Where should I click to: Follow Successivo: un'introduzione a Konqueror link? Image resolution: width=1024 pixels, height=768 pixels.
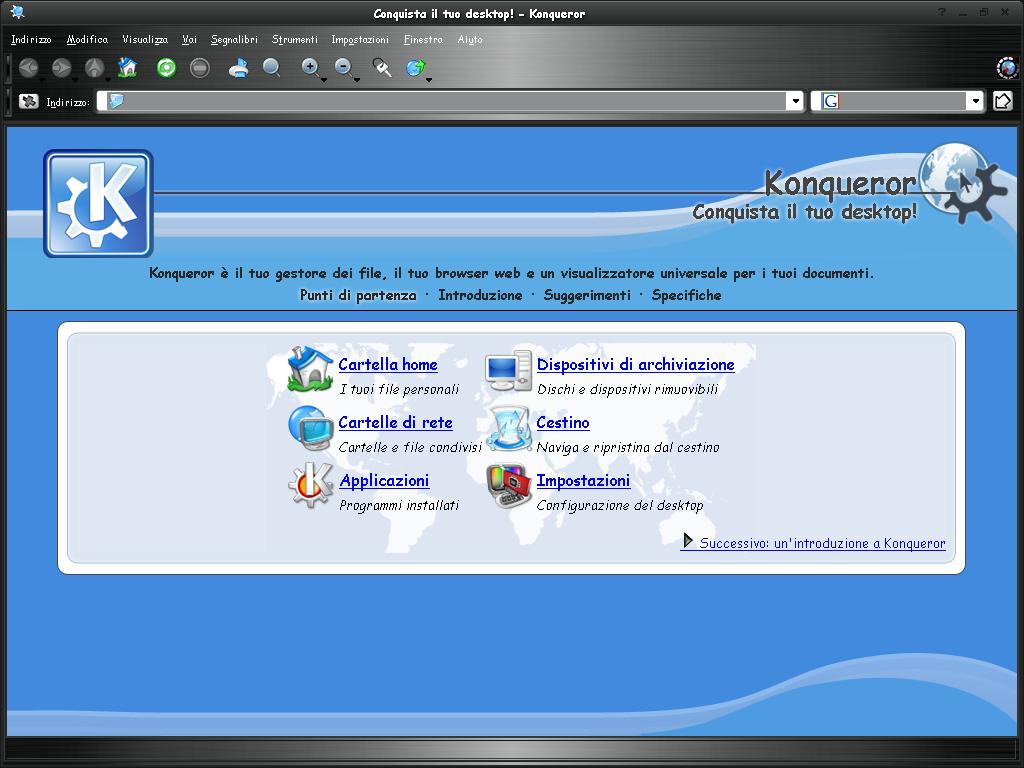[813, 543]
